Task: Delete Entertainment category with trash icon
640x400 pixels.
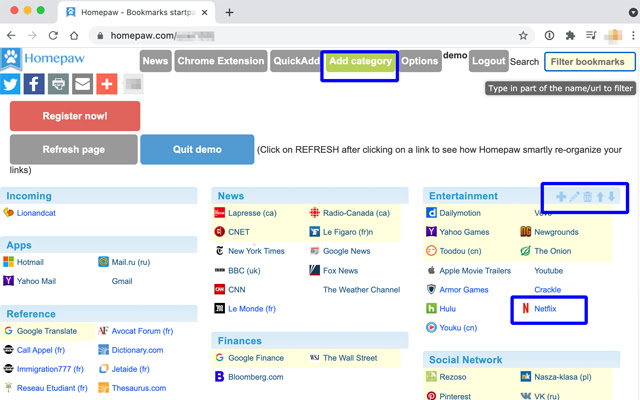Action: pyautogui.click(x=587, y=197)
